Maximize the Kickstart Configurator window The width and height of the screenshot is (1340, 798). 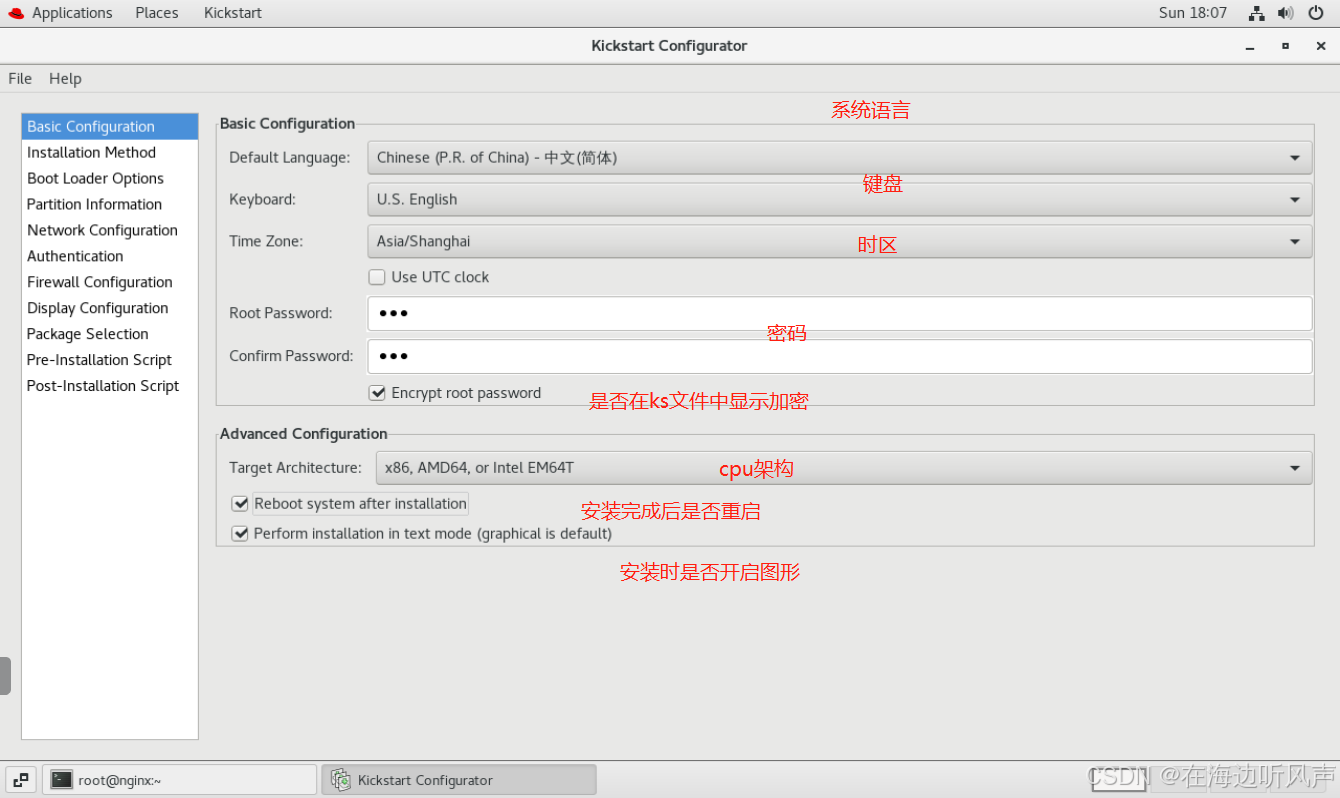coord(1285,46)
